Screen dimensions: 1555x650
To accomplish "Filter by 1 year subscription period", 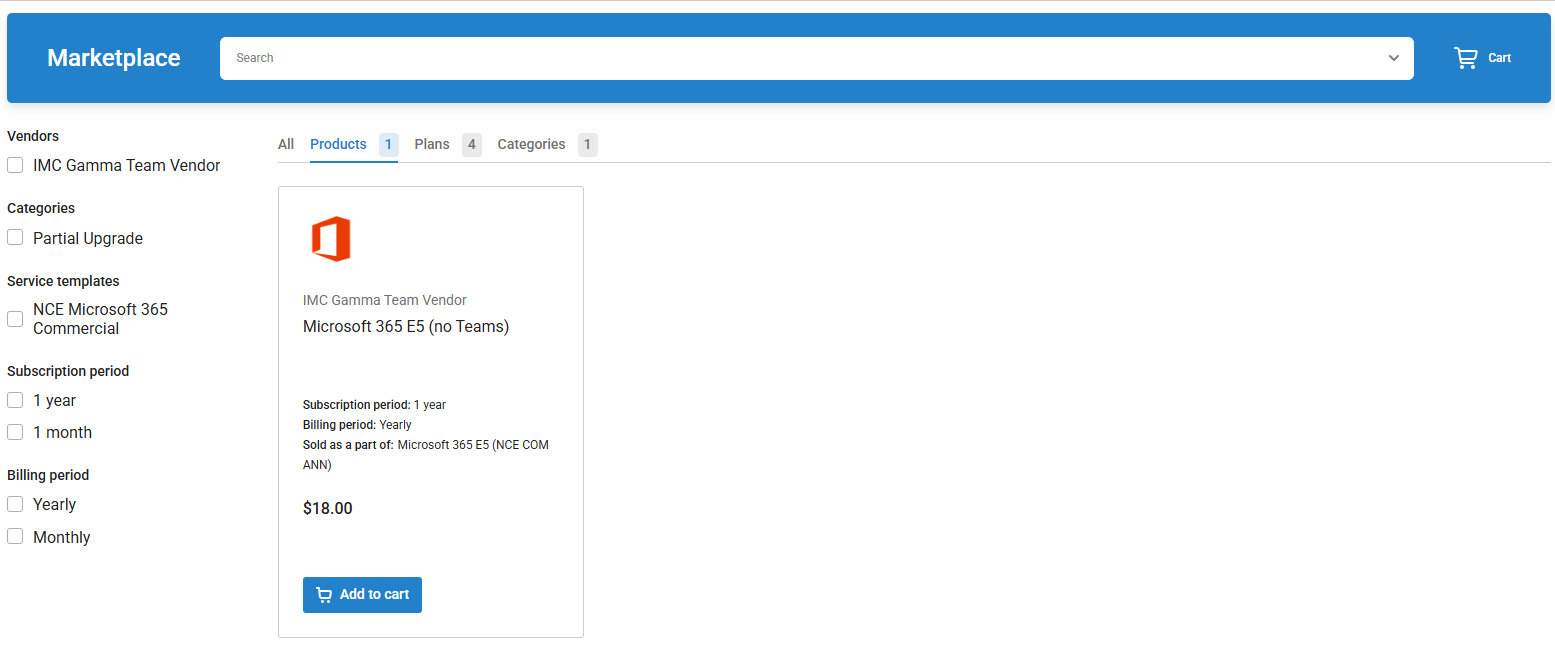I will point(15,400).
